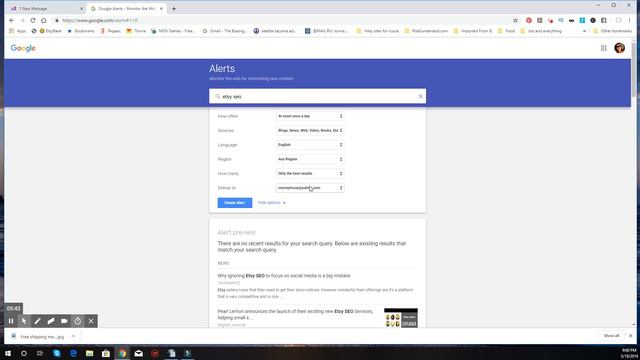Open the Language dropdown set to English
Screen dimensions: 640x360
coord(310,145)
